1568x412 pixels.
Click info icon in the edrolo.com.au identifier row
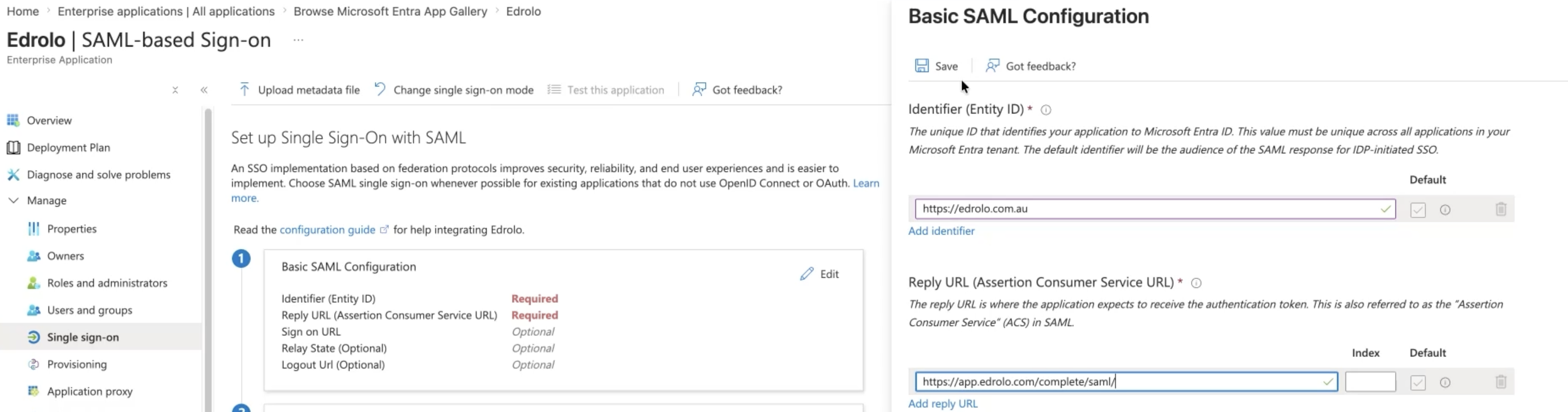(x=1445, y=210)
